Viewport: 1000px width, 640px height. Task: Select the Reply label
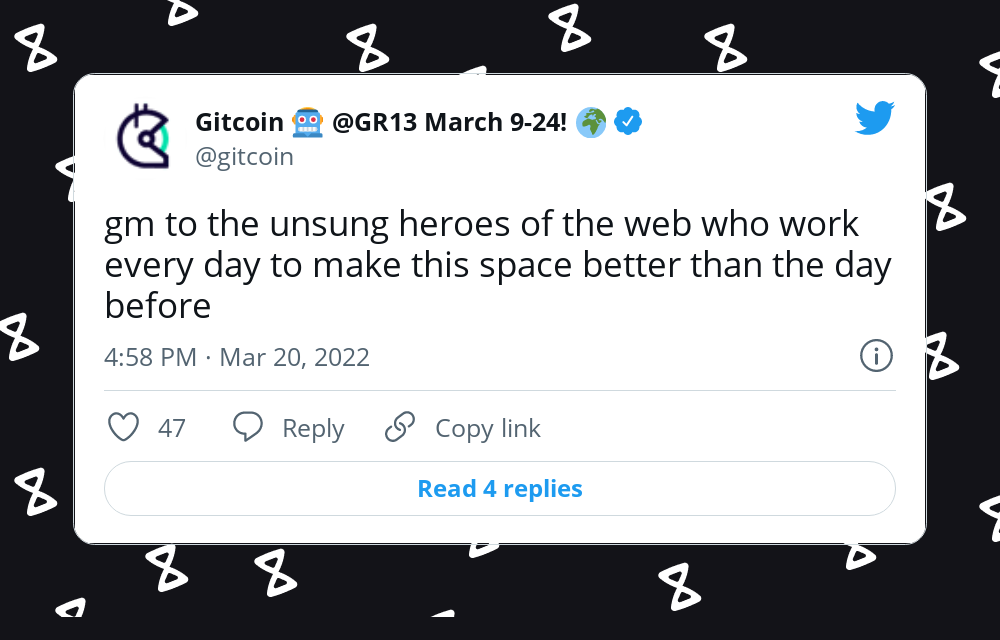pos(312,428)
